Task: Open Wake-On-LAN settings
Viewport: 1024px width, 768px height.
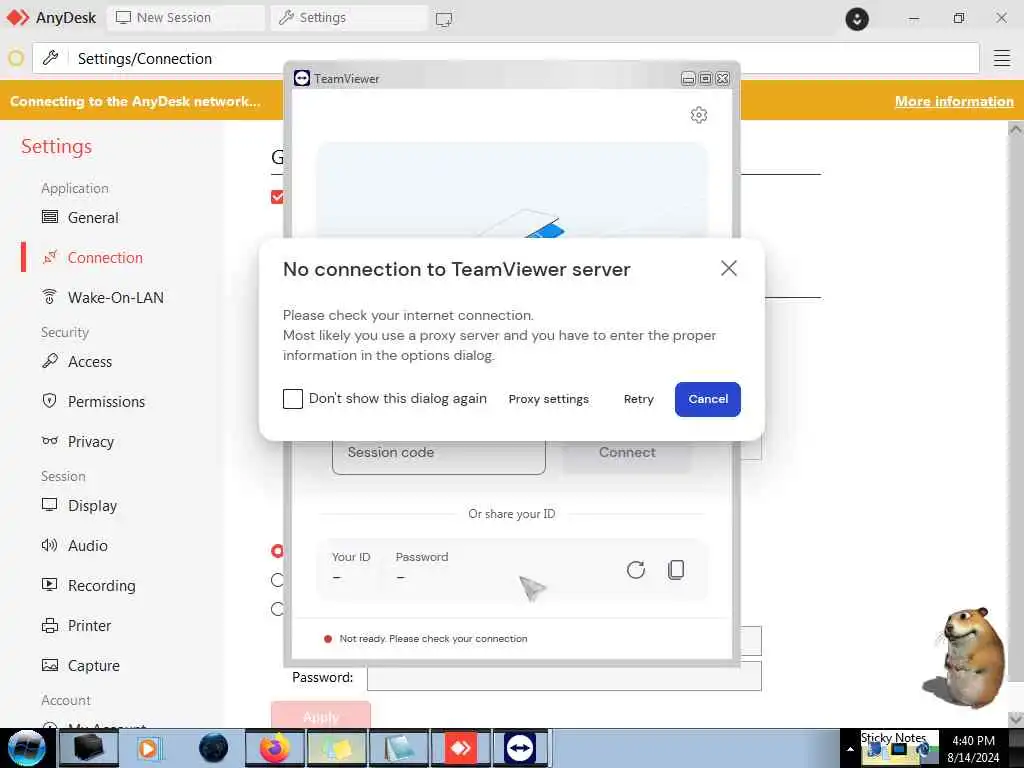Action: [116, 297]
